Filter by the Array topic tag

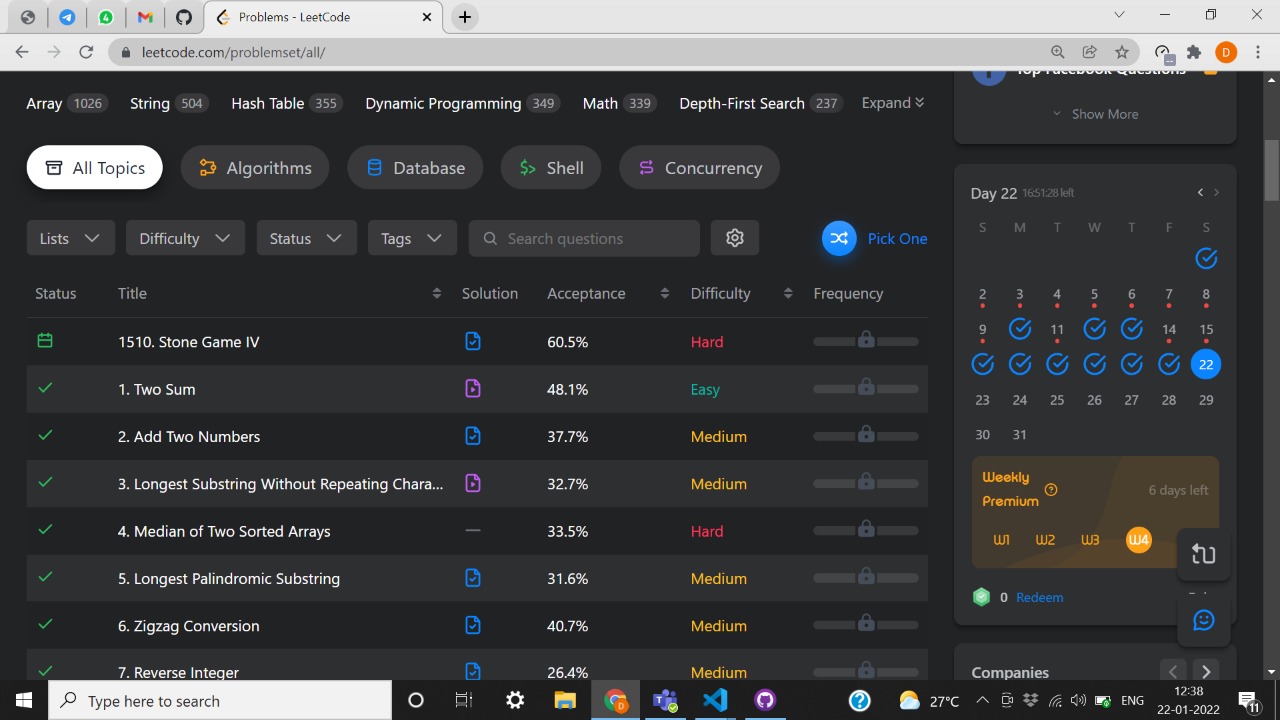click(x=67, y=103)
